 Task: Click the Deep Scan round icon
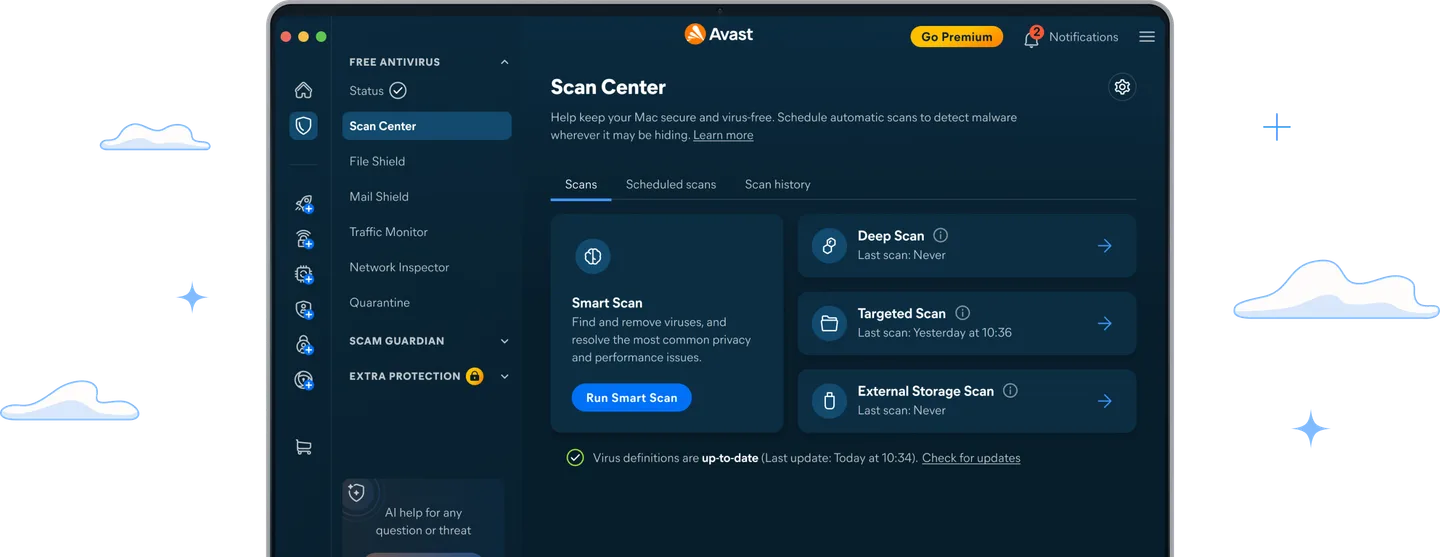tap(829, 246)
